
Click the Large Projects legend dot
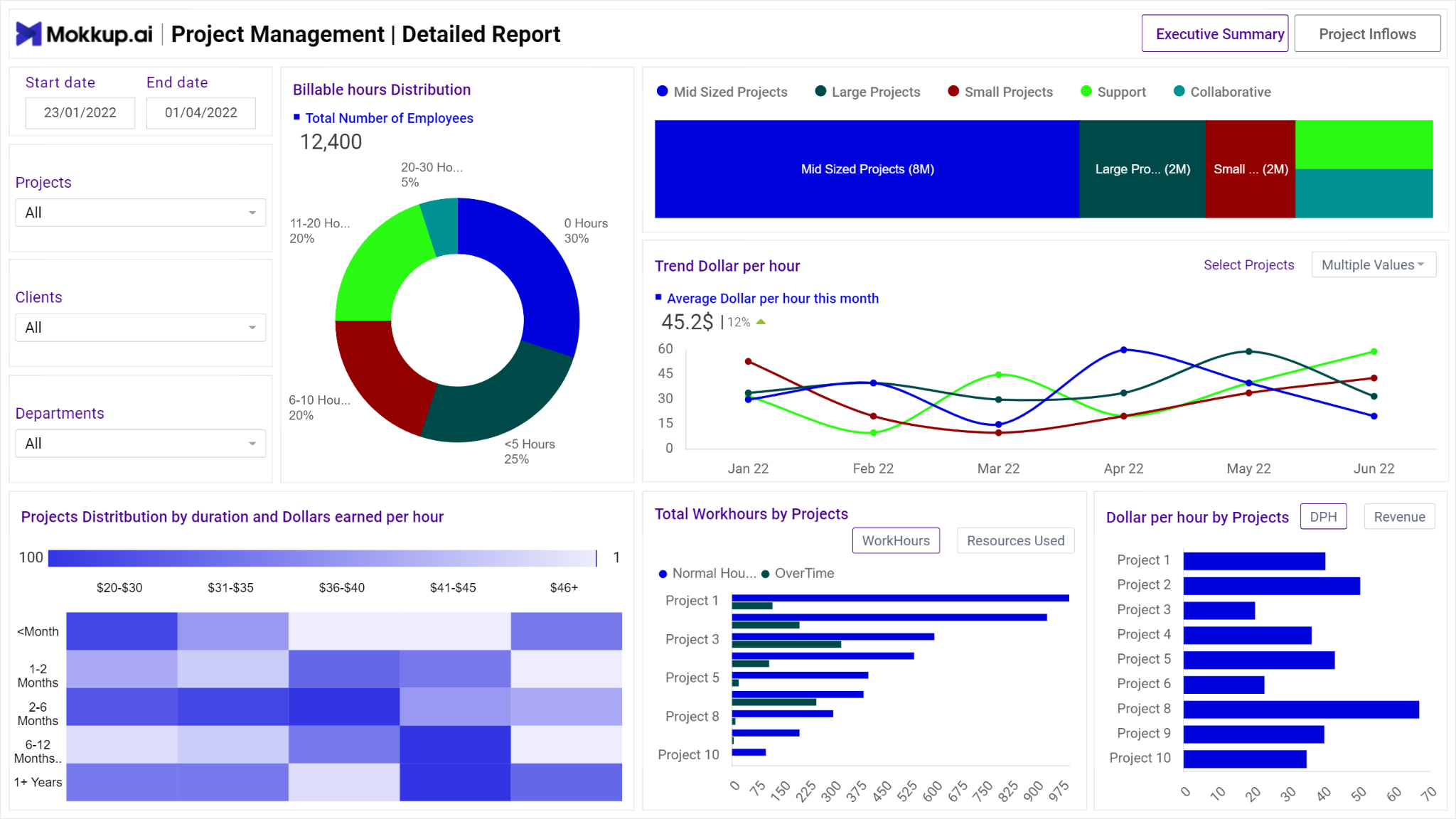820,91
